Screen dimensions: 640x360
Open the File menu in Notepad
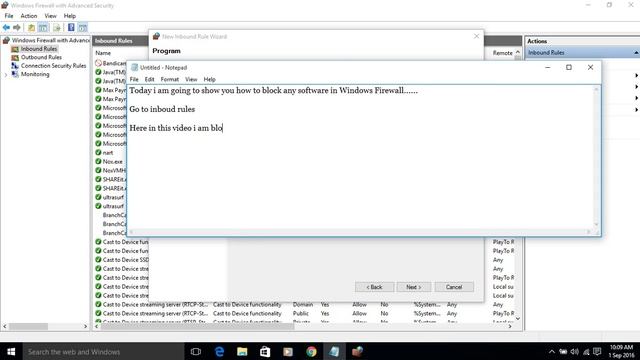tap(134, 79)
